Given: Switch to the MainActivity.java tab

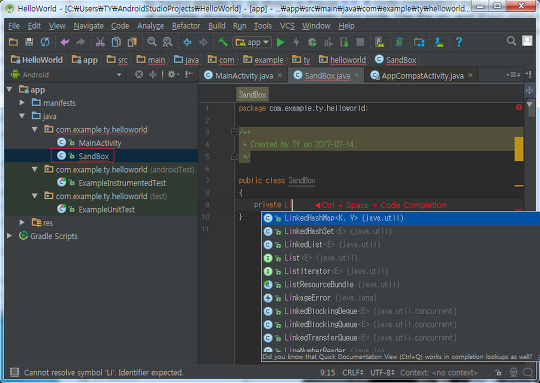Looking at the screenshot, I should [x=243, y=75].
